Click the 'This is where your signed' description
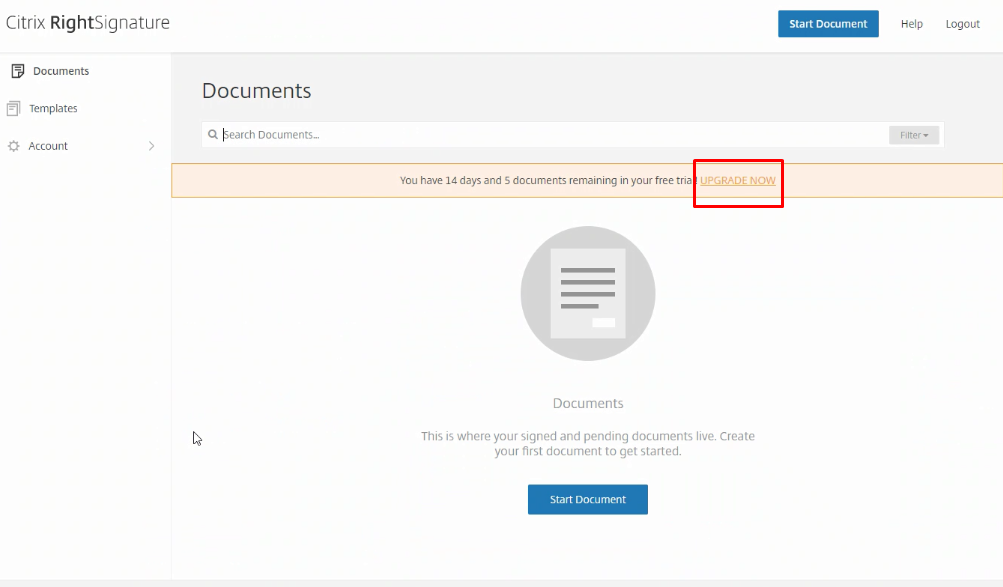Screen dimensions: 1003x587 [588, 443]
